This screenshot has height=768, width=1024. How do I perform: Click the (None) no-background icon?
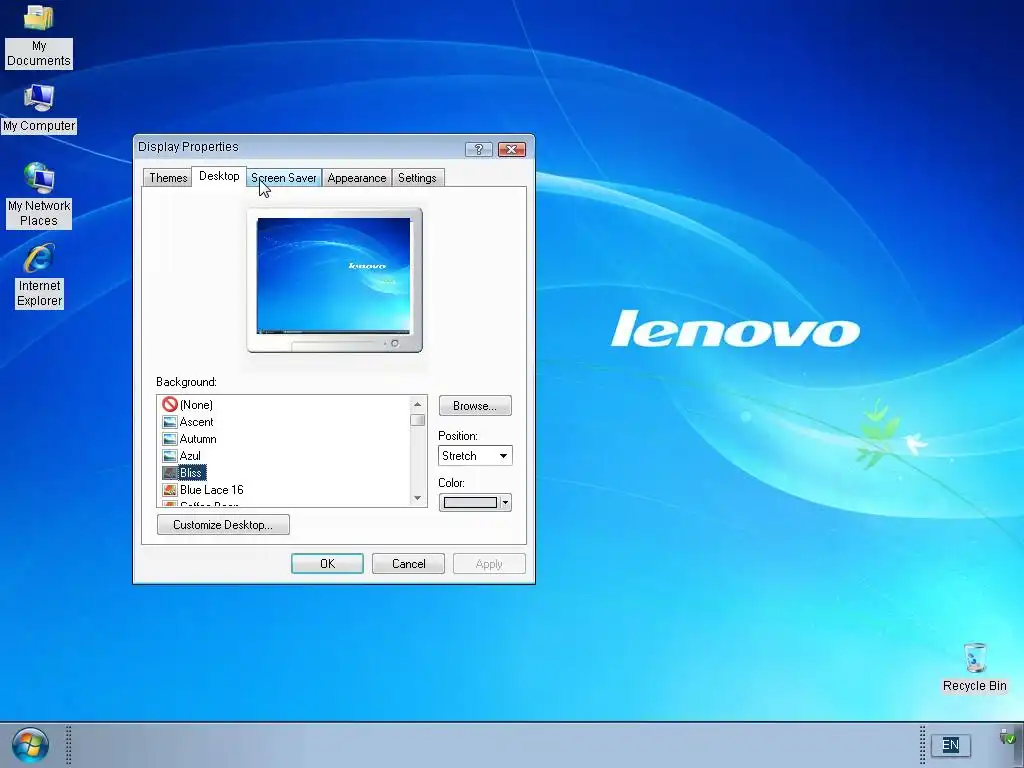coord(170,404)
